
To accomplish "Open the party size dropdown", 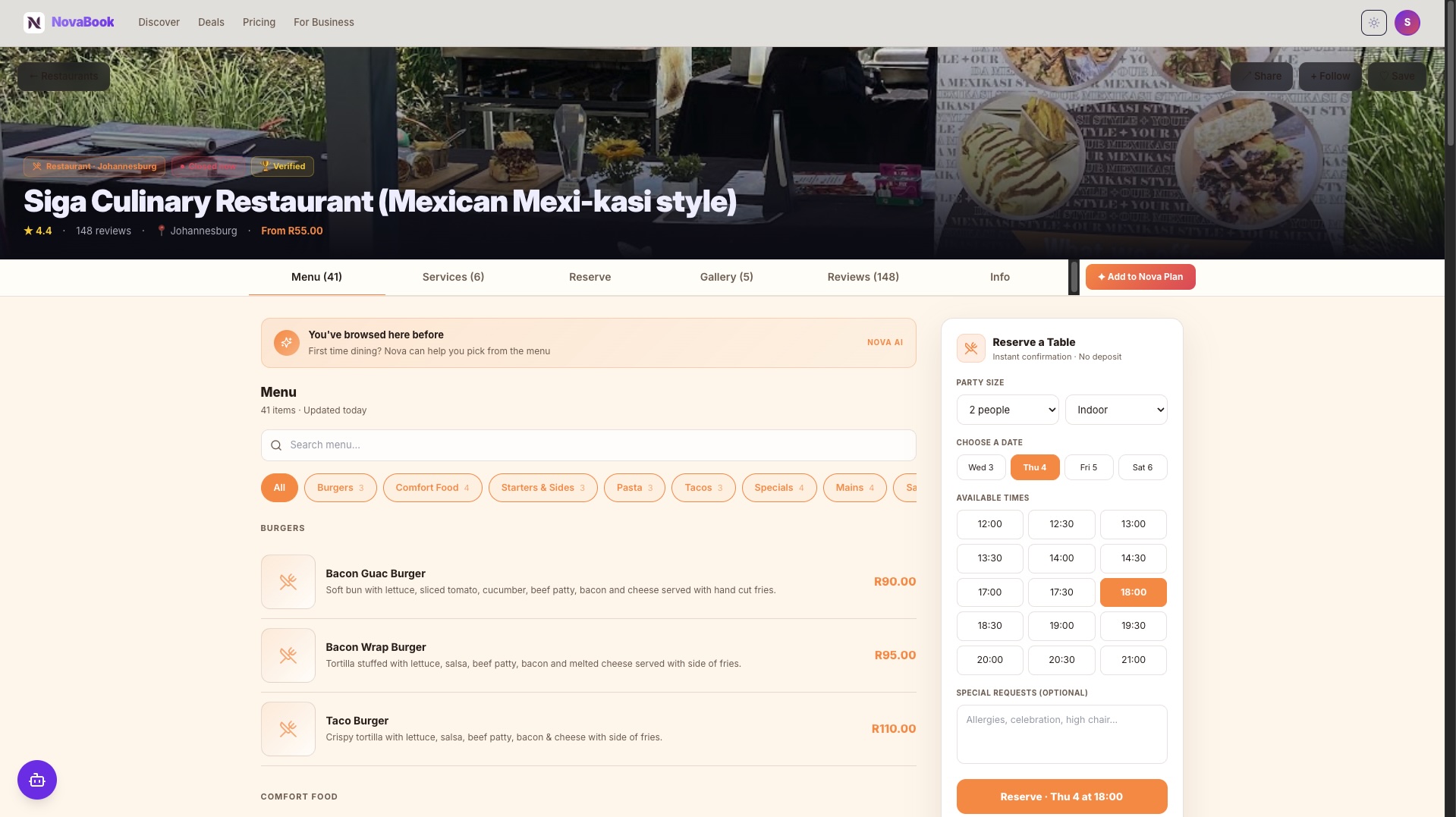I will click(1008, 410).
